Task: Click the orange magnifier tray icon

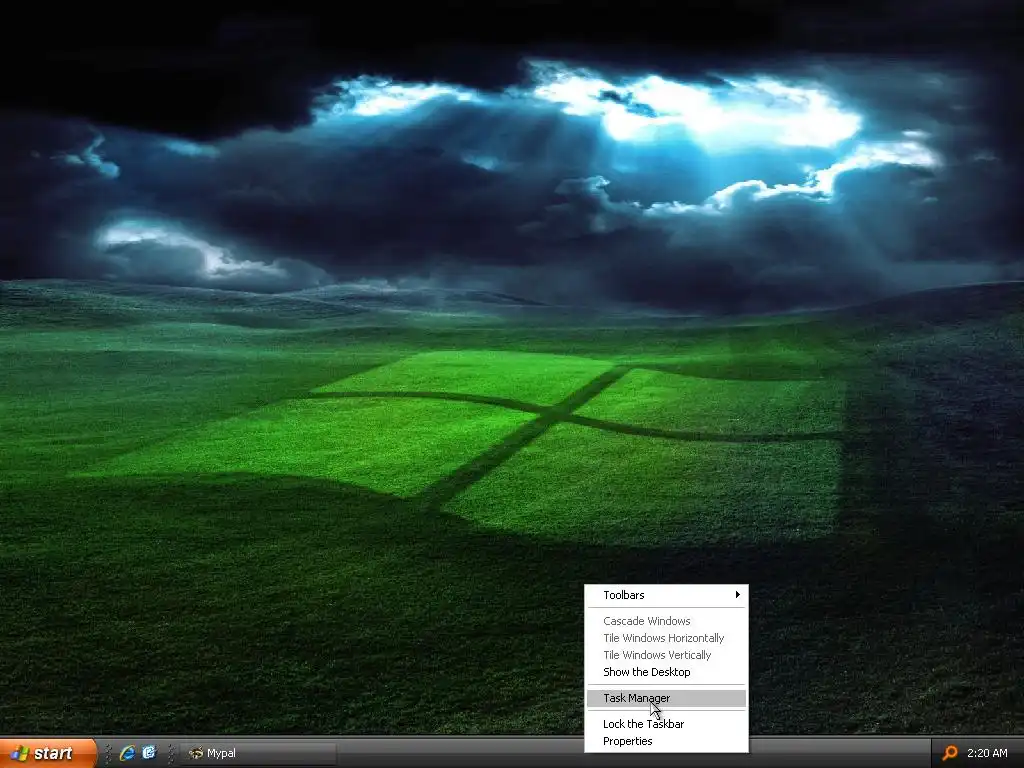Action: (950, 753)
